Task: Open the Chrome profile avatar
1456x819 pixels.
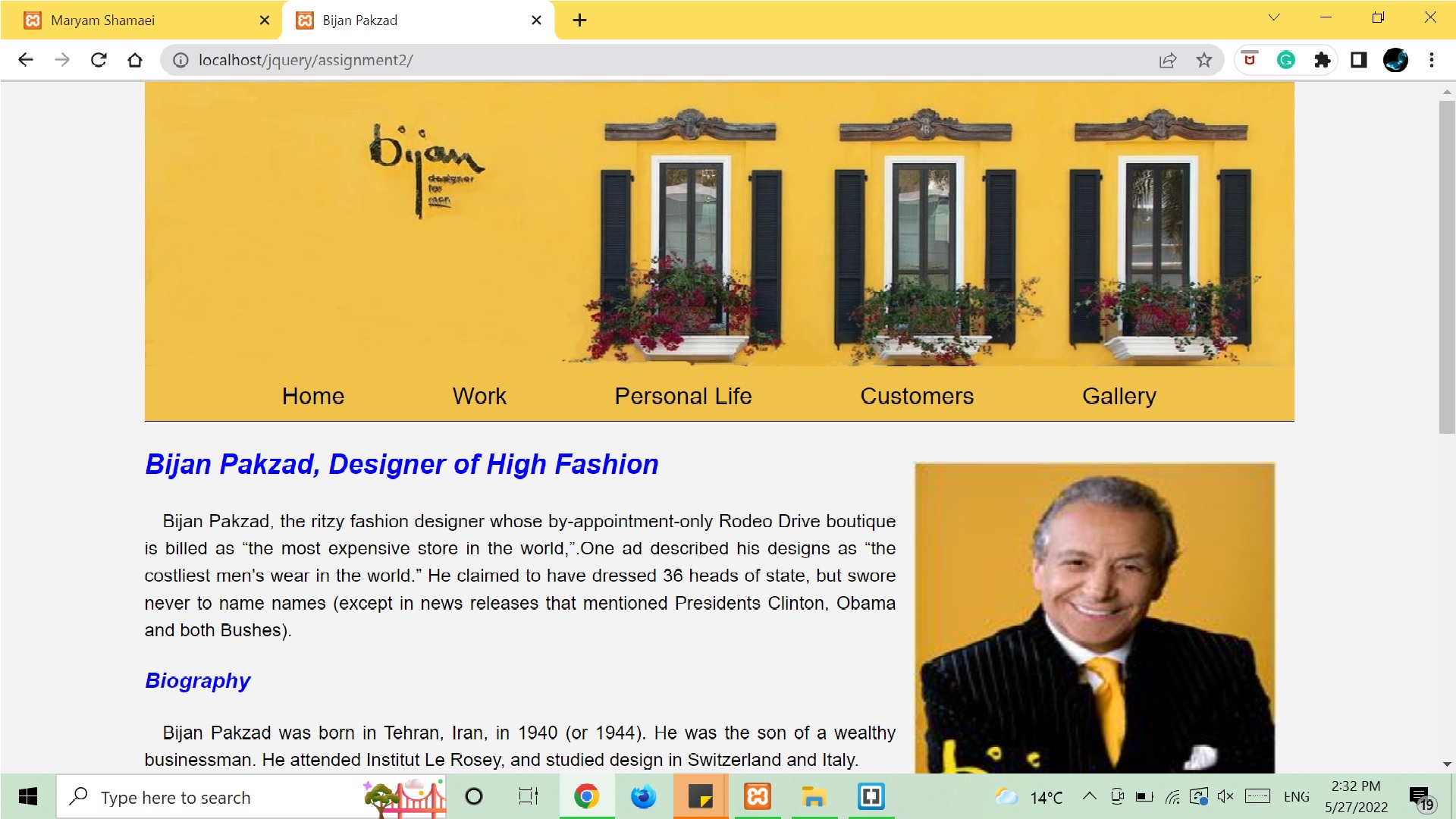Action: 1395,60
